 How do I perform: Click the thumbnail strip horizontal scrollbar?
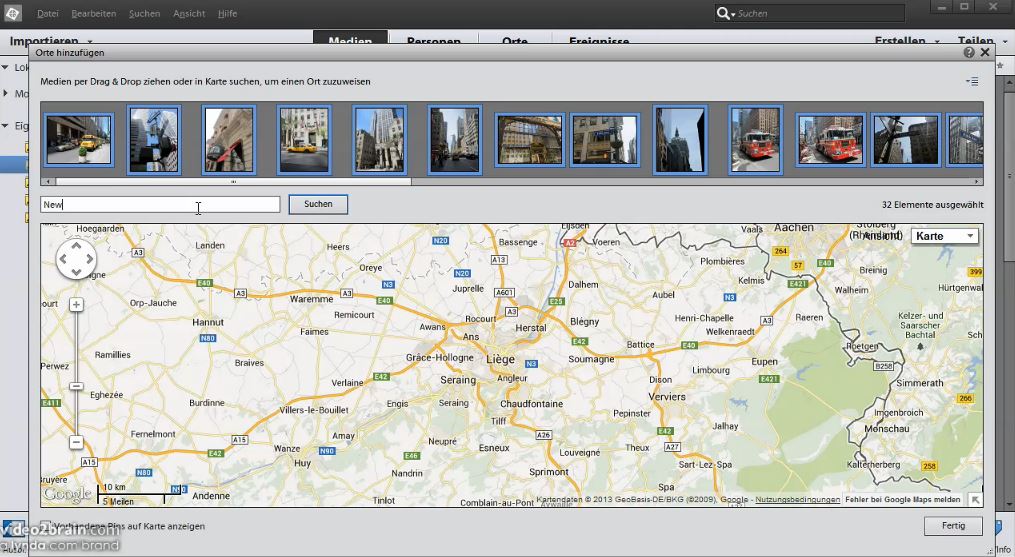233,182
